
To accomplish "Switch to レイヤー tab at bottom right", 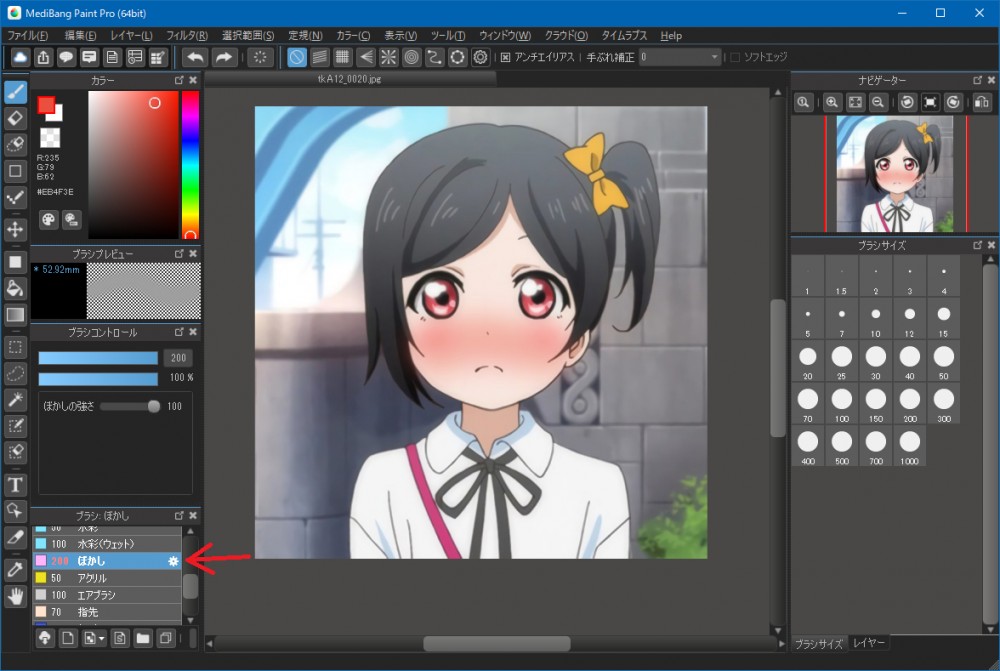I will click(x=869, y=643).
